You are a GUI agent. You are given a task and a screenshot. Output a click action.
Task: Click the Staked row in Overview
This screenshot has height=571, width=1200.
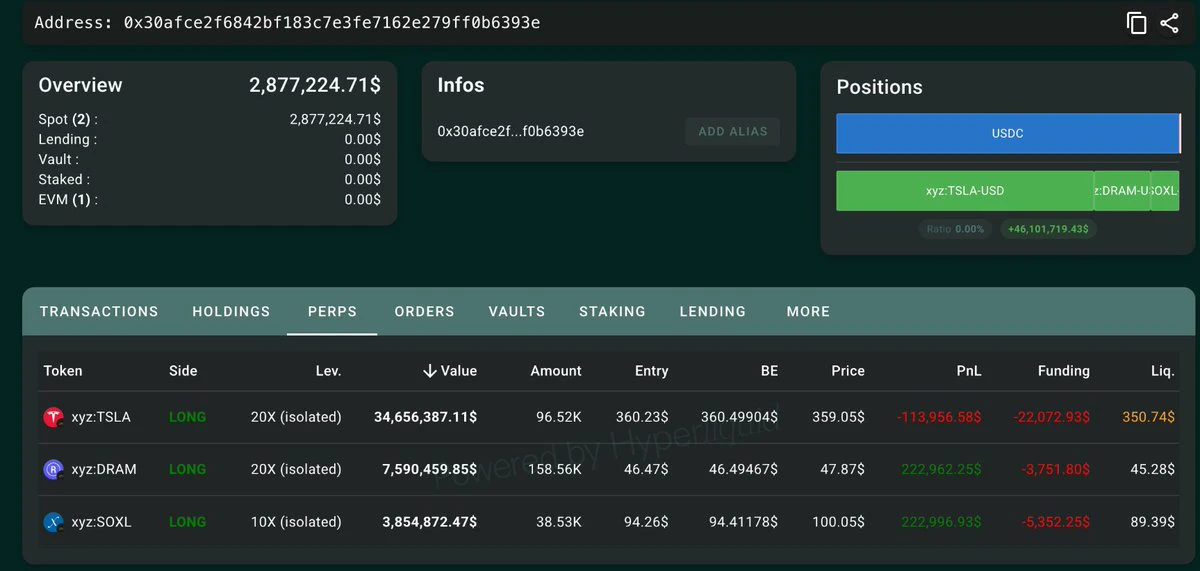tap(209, 179)
